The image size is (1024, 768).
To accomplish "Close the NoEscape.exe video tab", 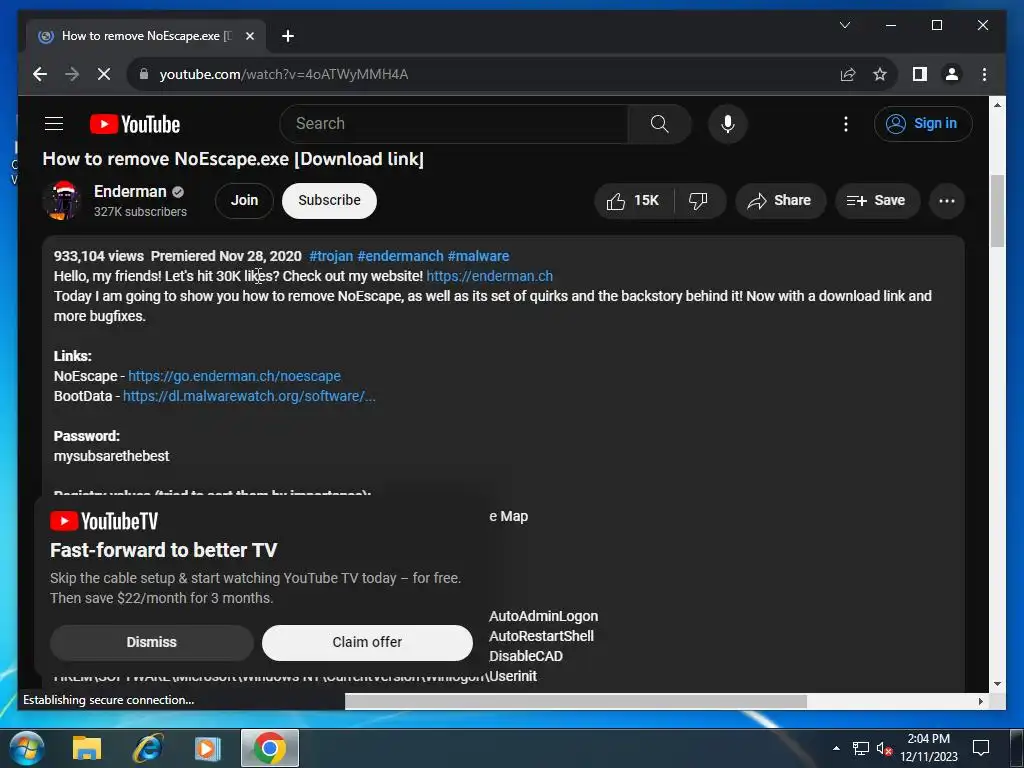I will 249,36.
